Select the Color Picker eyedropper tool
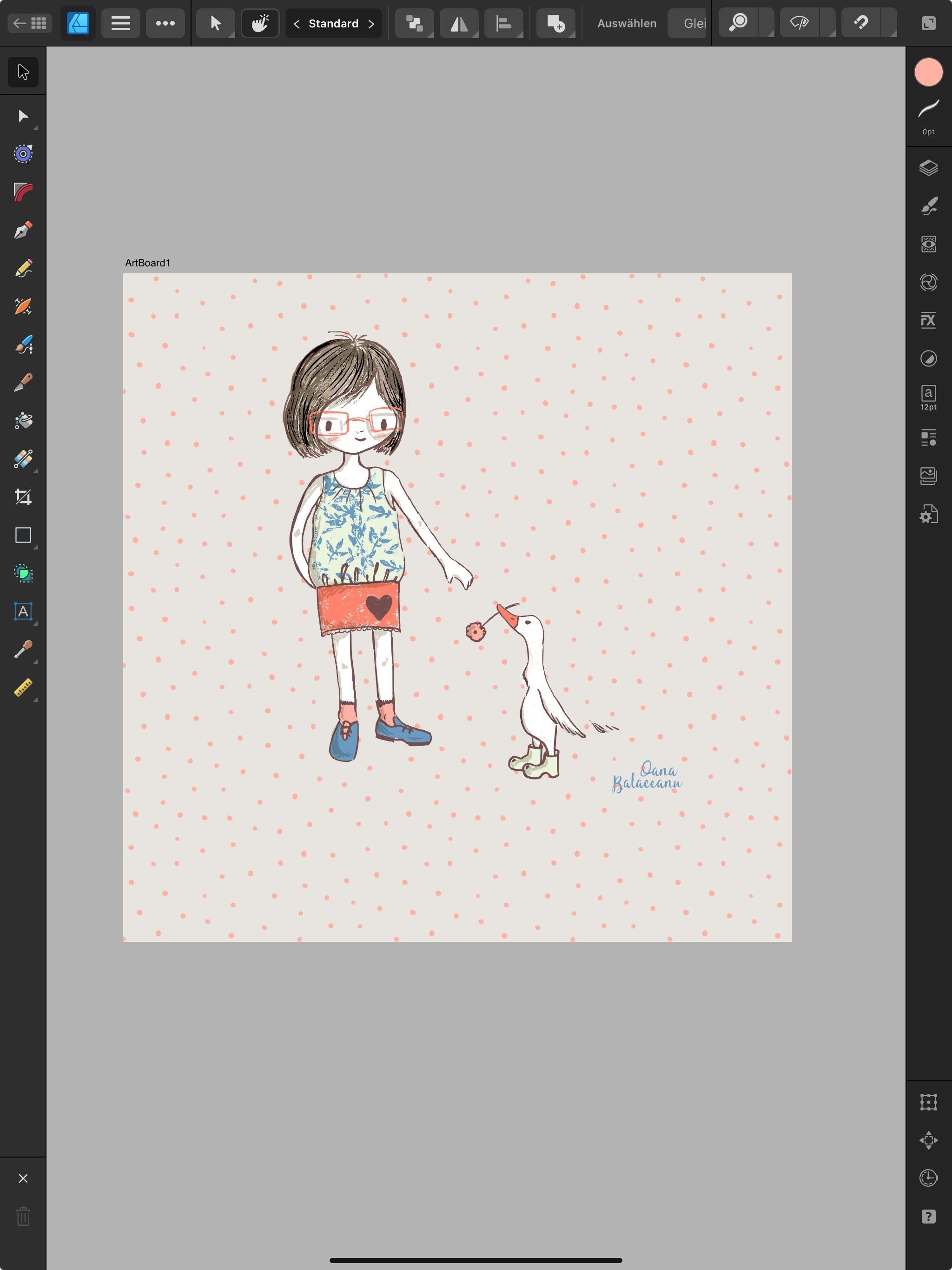The width and height of the screenshot is (952, 1270). click(x=23, y=649)
